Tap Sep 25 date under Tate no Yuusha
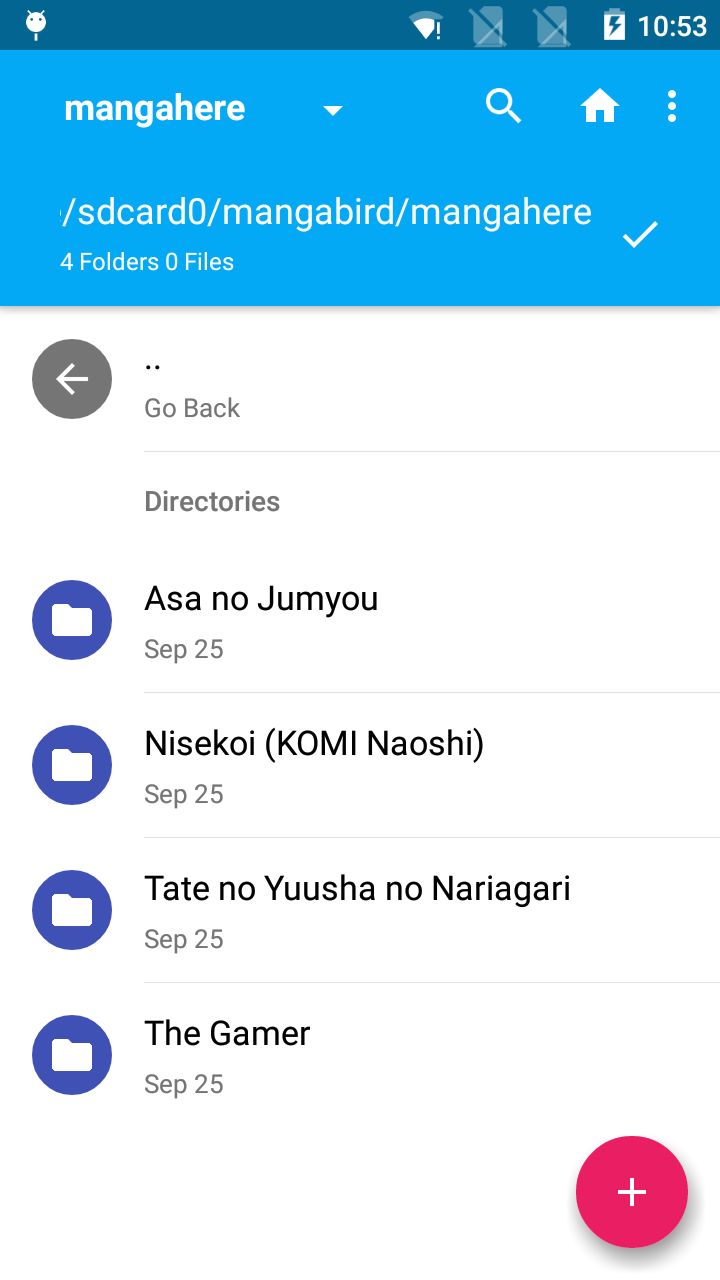Image resolution: width=720 pixels, height=1280 pixels. [x=184, y=939]
